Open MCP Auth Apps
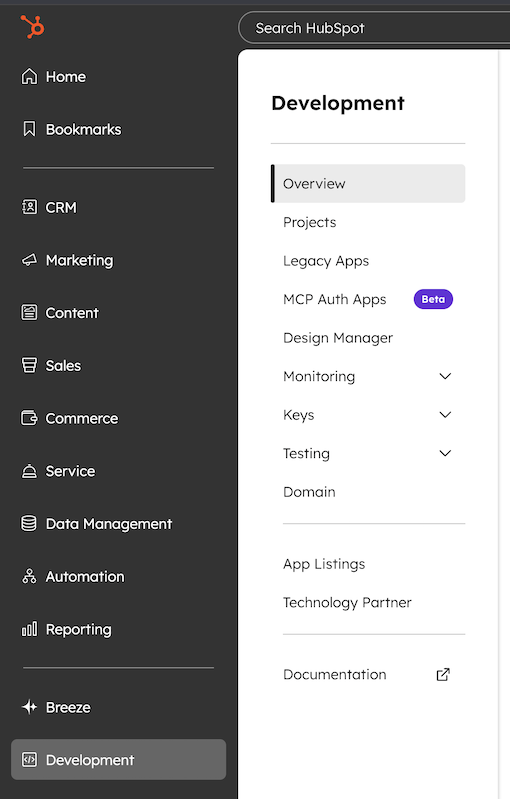Screen dimensions: 510x799 [334, 299]
